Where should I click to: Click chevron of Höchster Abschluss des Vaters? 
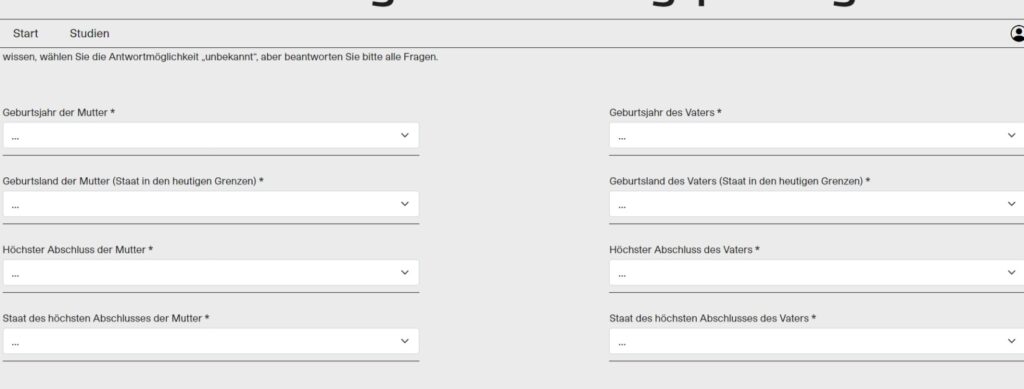tap(1012, 272)
